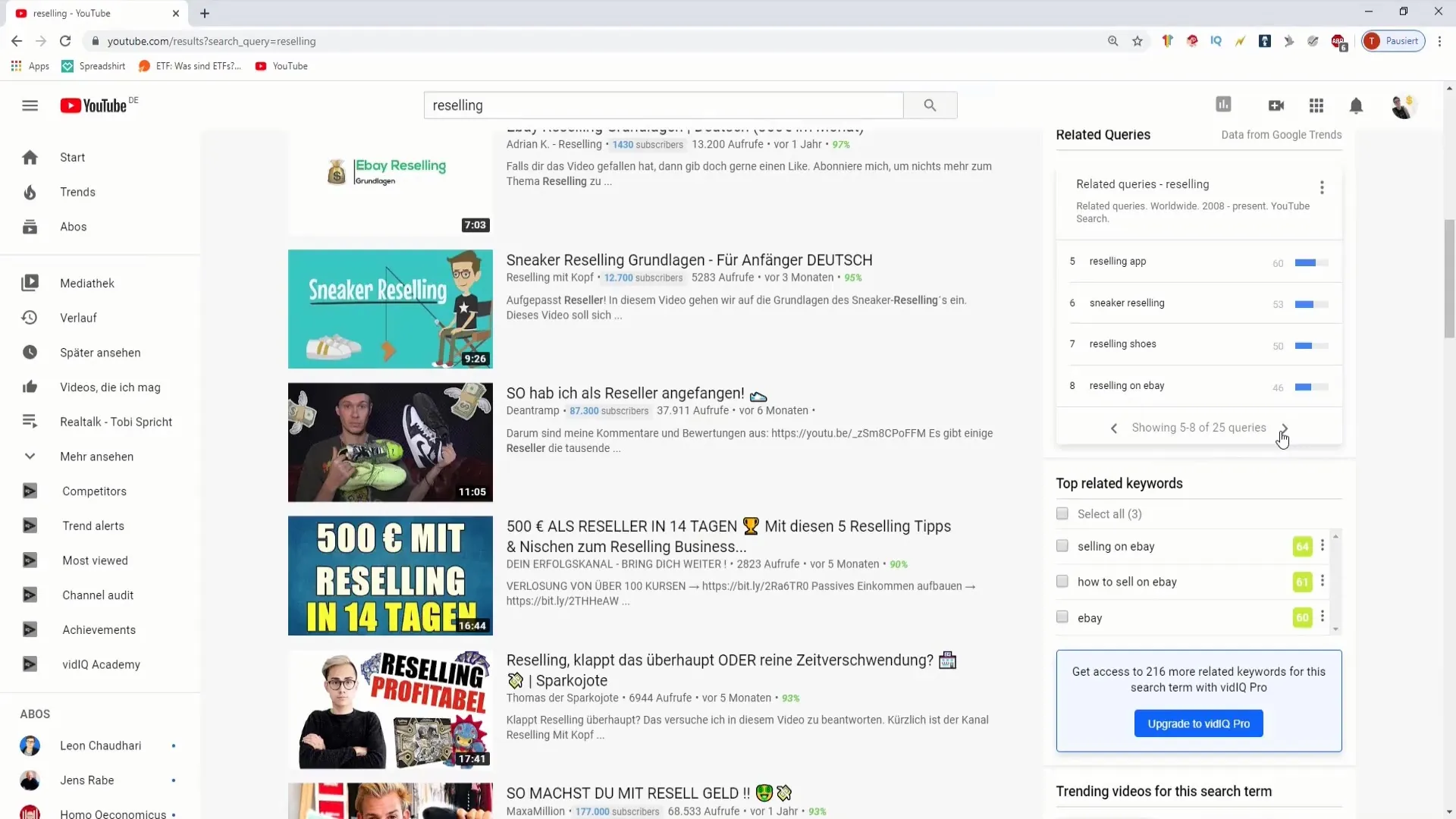Open options for how to sell on ebay
Screen dimensions: 1456x819
(x=1323, y=581)
